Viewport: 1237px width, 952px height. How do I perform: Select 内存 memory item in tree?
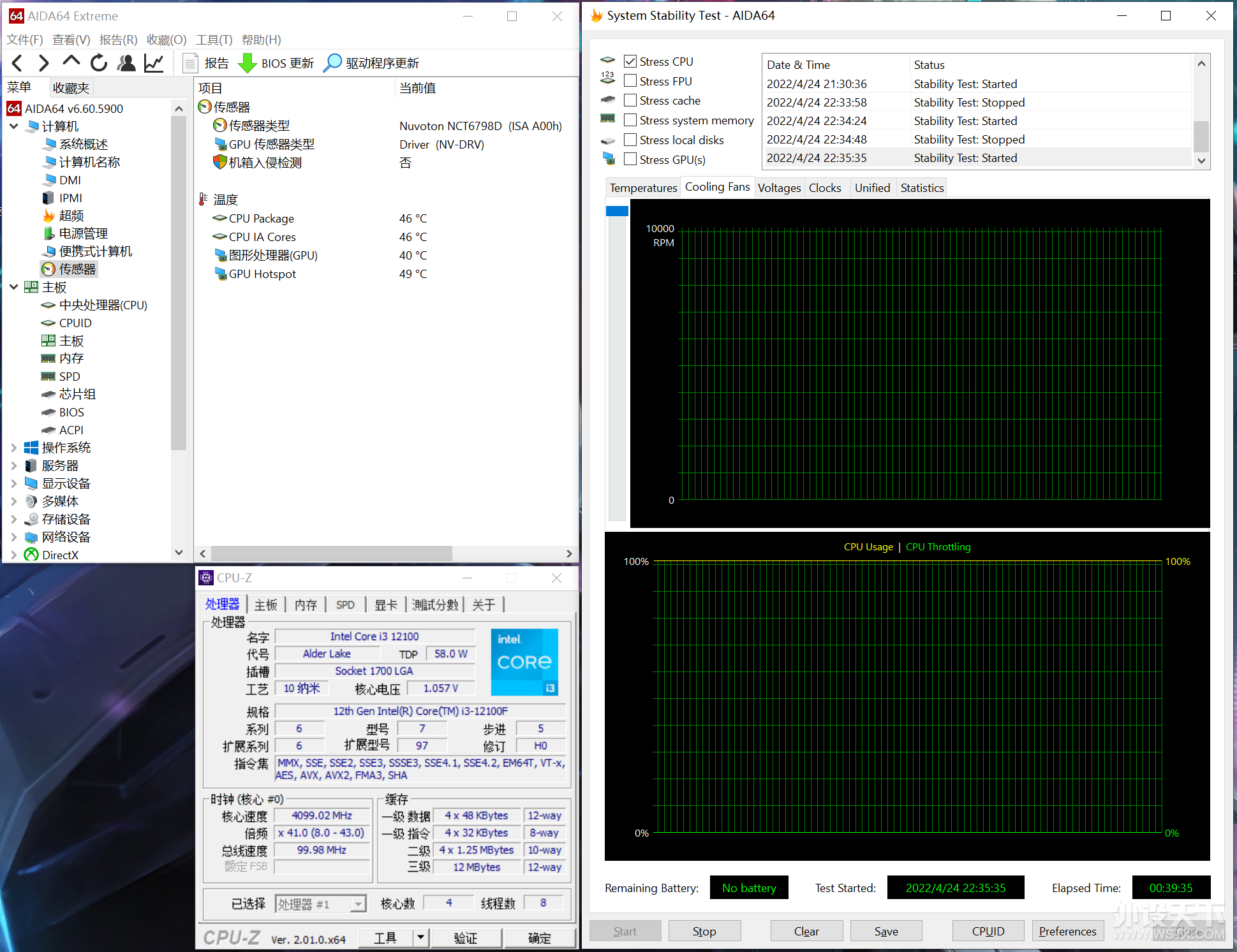(x=63, y=358)
